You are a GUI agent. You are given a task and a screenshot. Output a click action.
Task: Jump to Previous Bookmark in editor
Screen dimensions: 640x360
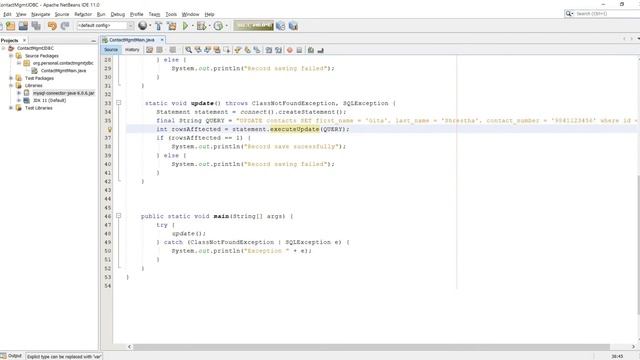coord(238,50)
